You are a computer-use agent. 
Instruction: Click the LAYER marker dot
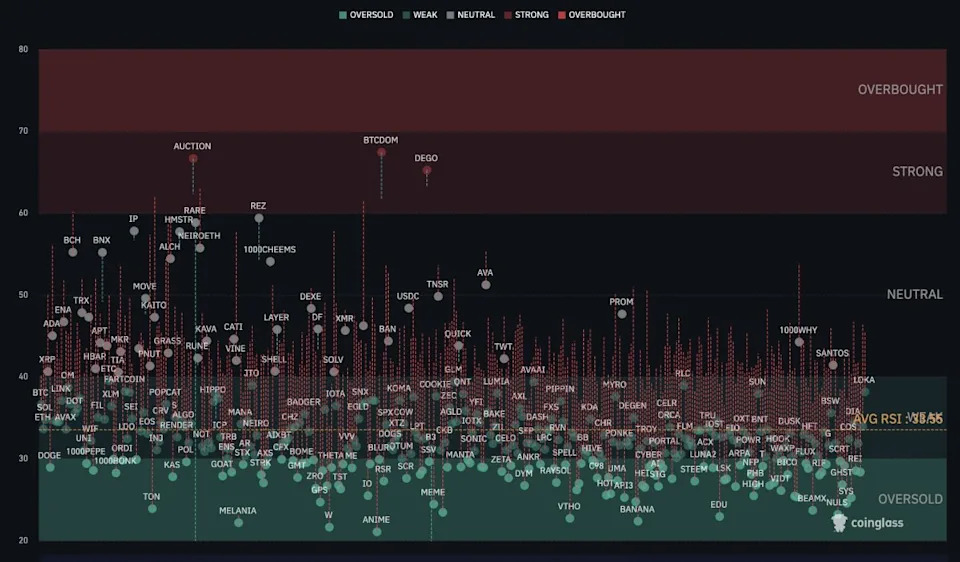click(277, 329)
